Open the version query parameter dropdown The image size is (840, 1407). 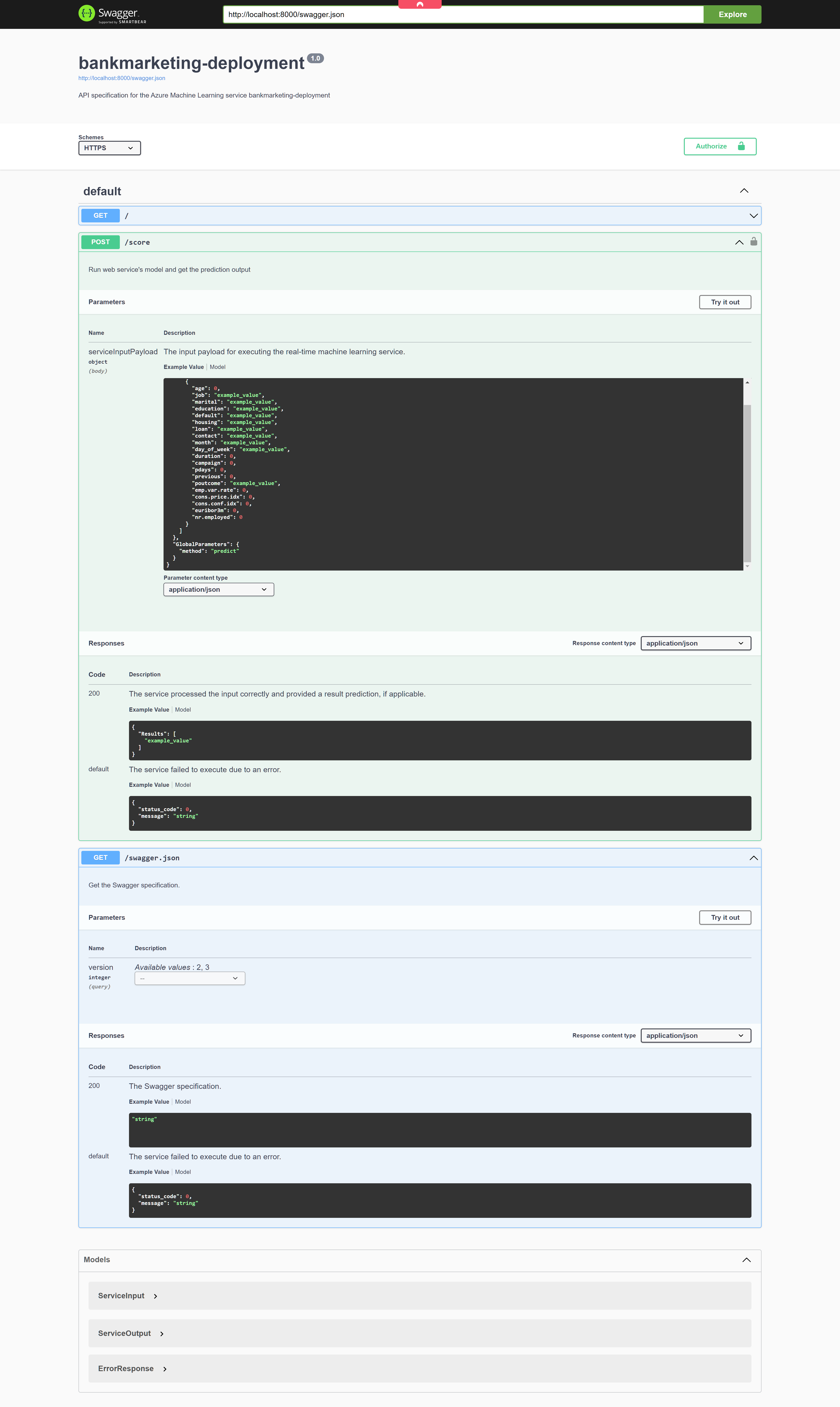[x=189, y=978]
